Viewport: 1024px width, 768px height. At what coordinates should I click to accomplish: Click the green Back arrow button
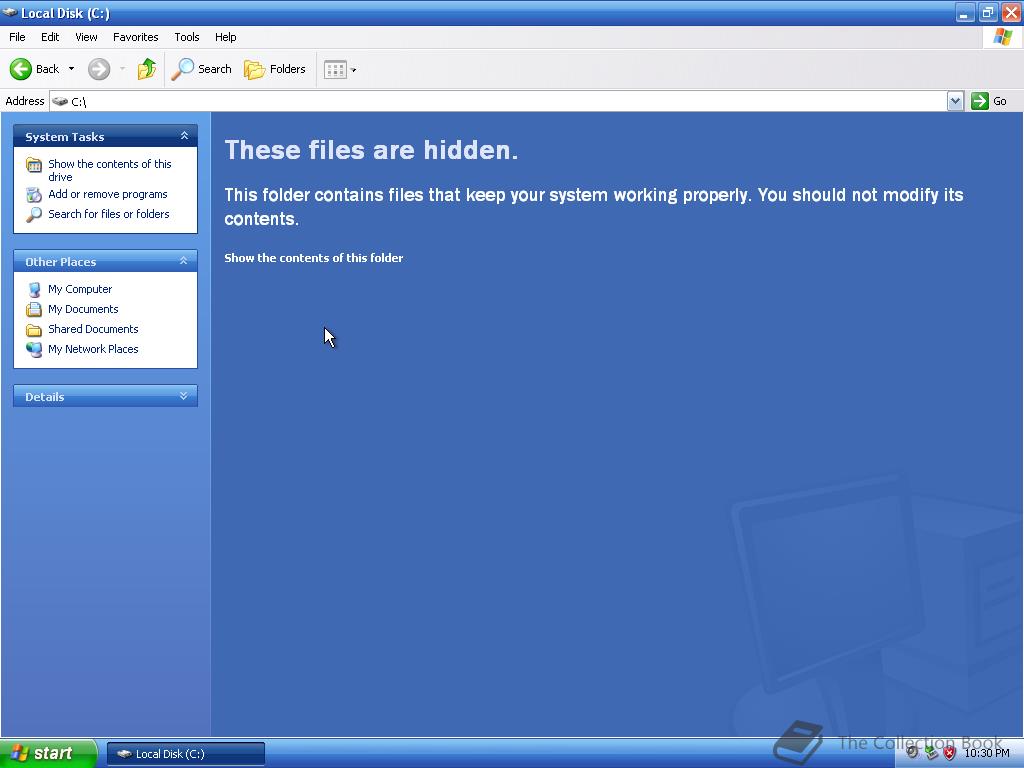point(21,69)
